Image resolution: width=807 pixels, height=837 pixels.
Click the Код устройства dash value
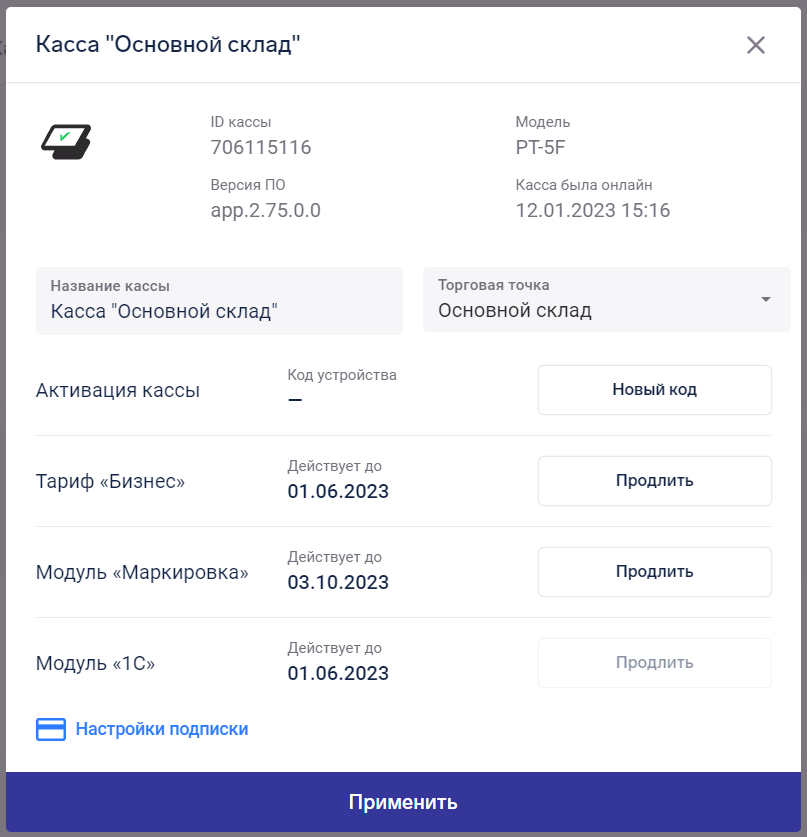click(295, 400)
